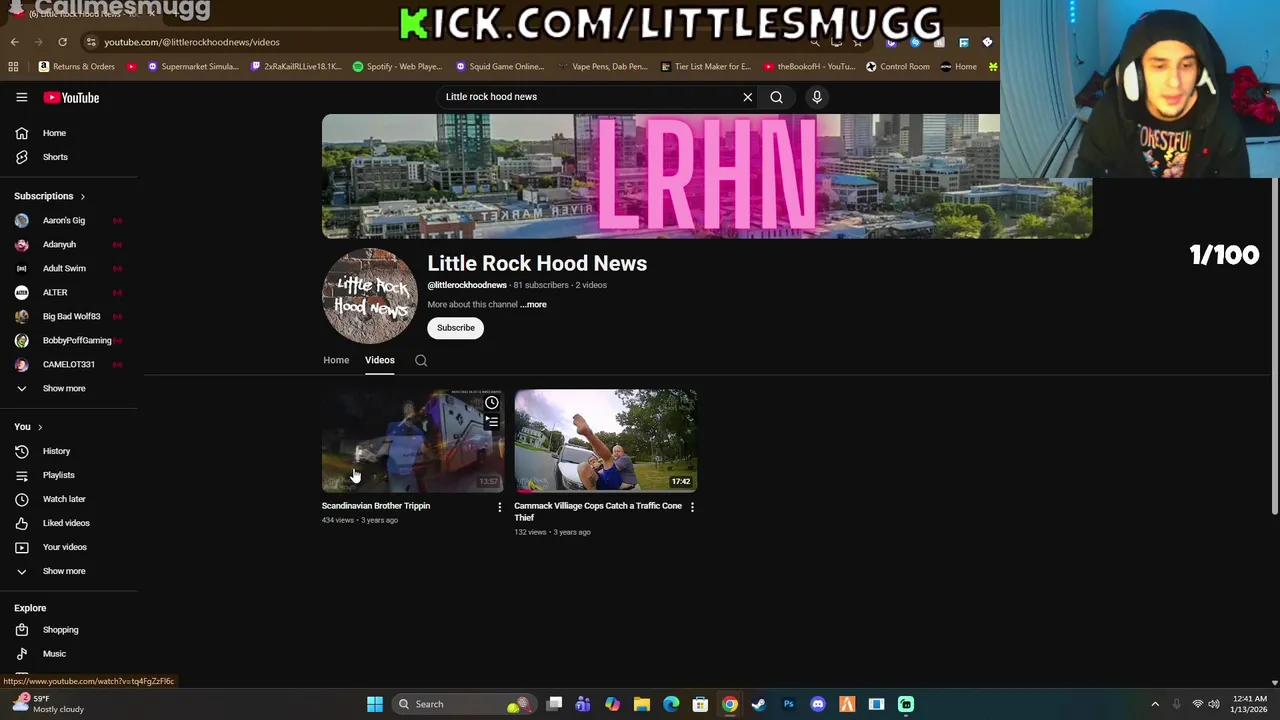Open the Windows Start menu
This screenshot has width=1280, height=720.
tap(375, 704)
